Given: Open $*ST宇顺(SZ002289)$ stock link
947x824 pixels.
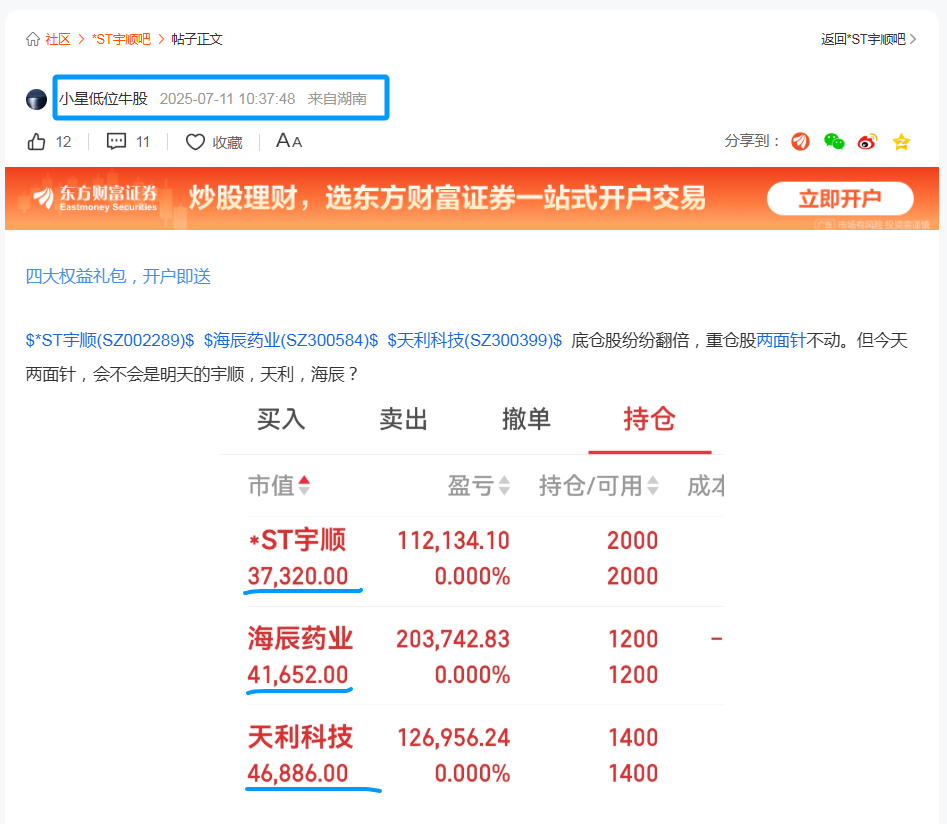Looking at the screenshot, I should [x=110, y=340].
